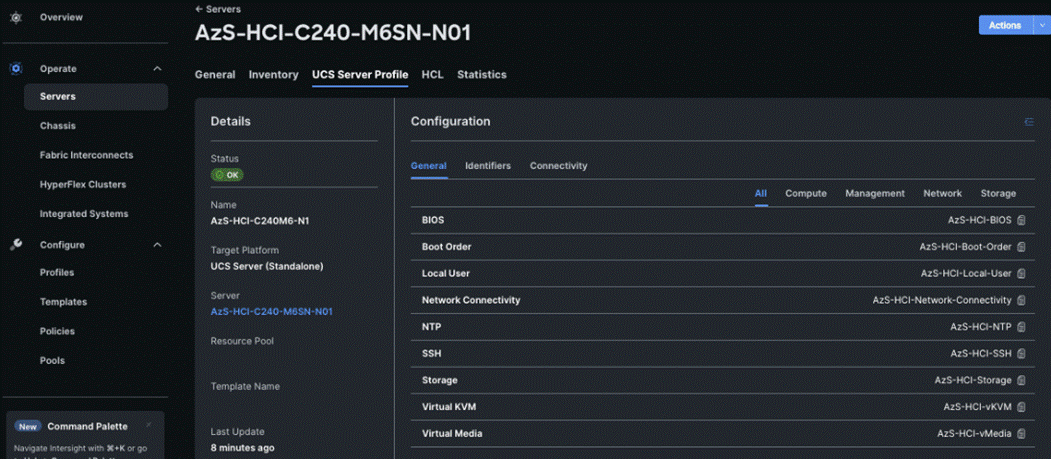Image resolution: width=1051 pixels, height=459 pixels.
Task: Click the Overview icon in sidebar
Action: click(16, 17)
